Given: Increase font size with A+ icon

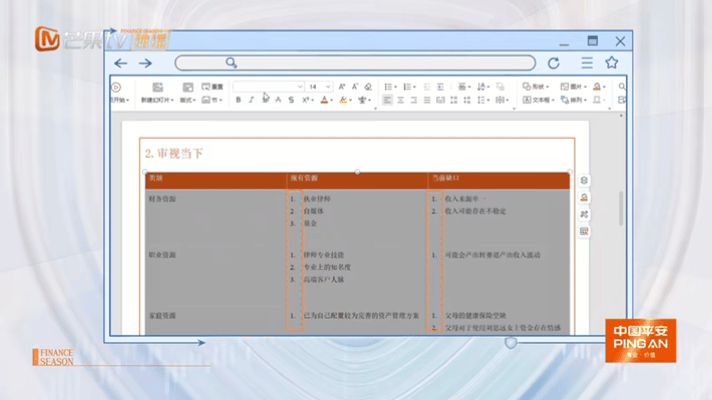Looking at the screenshot, I should (x=342, y=86).
